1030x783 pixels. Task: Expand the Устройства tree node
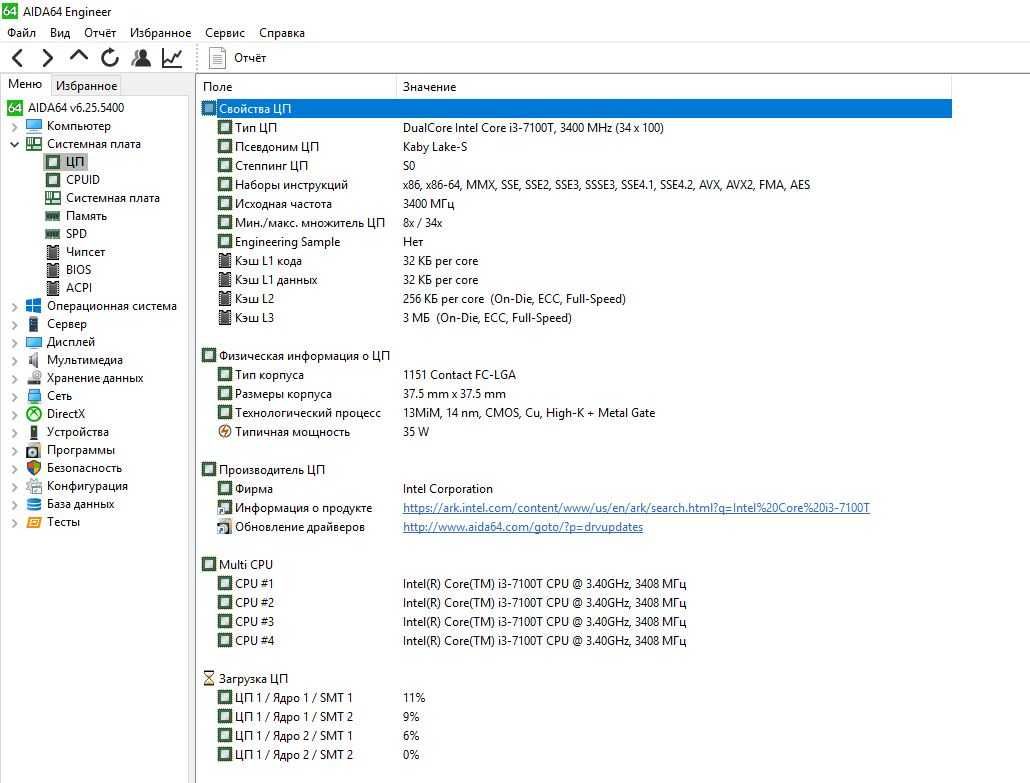coord(14,432)
